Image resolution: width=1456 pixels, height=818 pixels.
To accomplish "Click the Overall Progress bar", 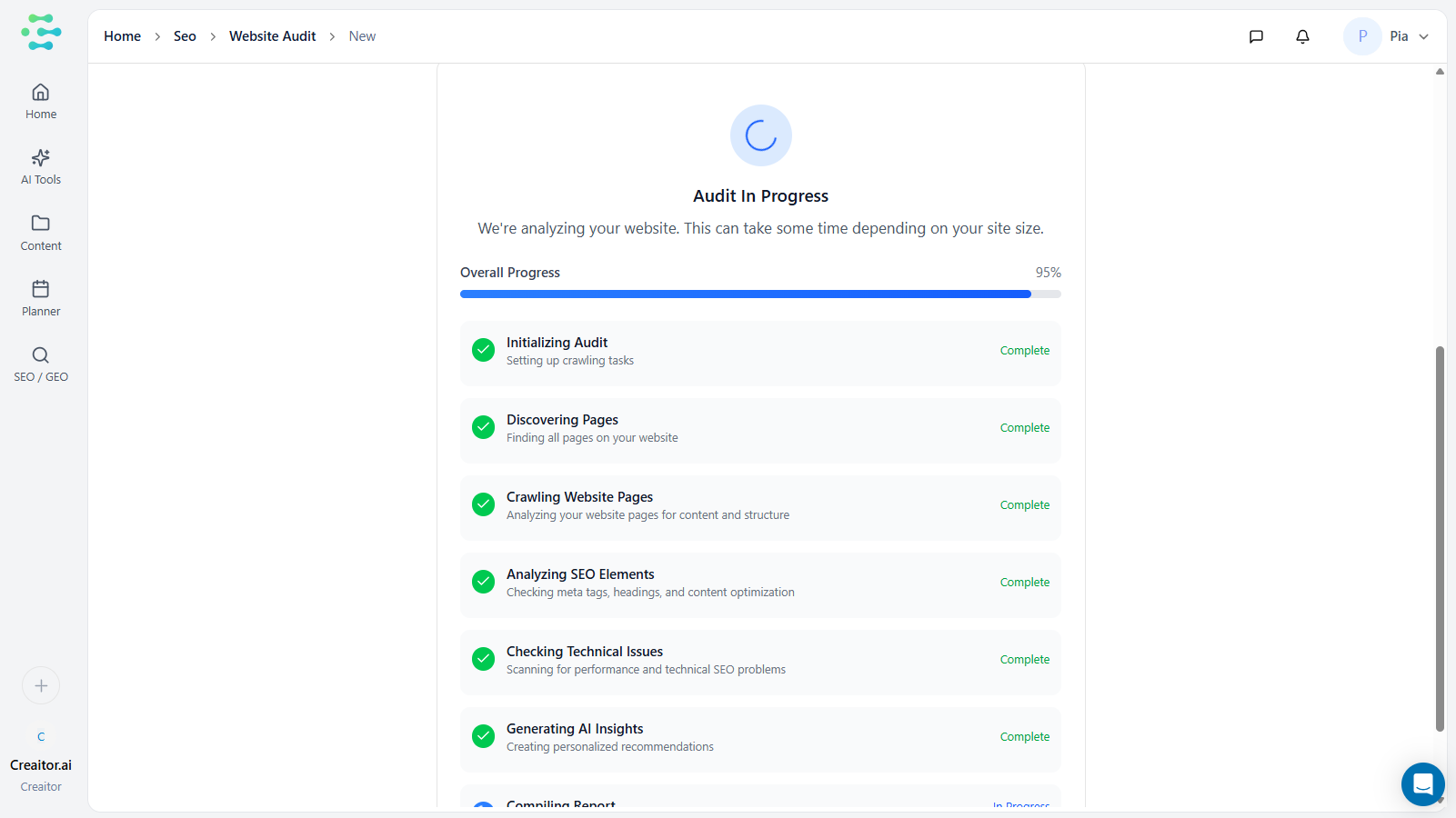I will (x=760, y=294).
